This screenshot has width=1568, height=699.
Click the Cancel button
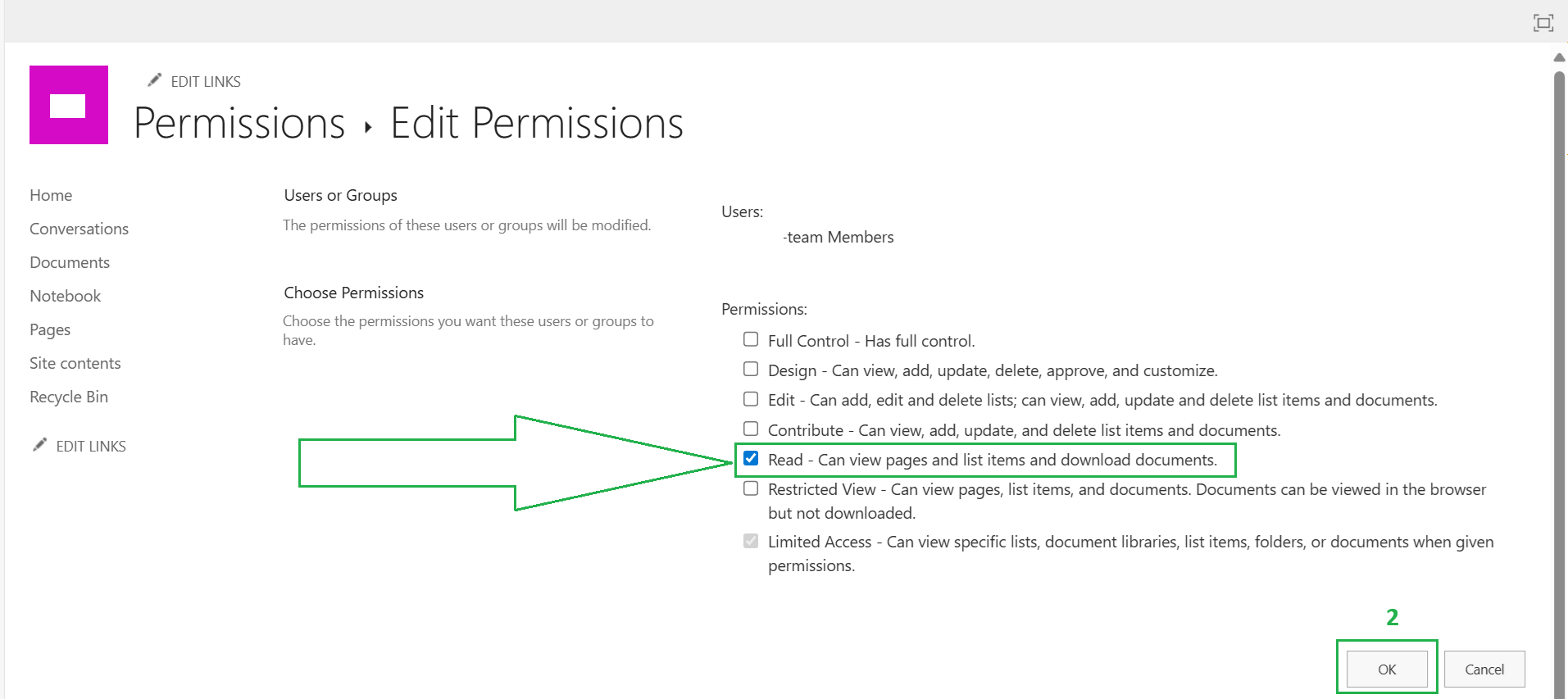coord(1484,669)
